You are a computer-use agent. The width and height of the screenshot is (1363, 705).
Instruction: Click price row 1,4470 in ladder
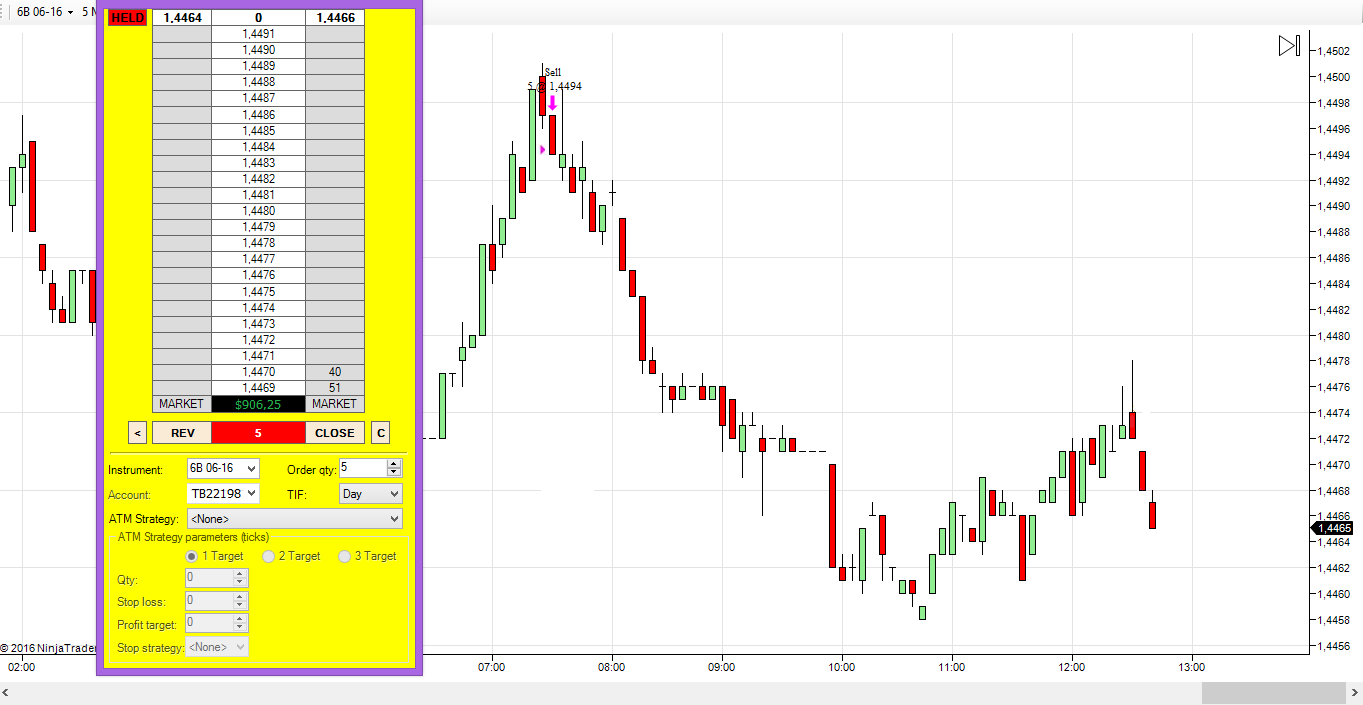click(258, 372)
